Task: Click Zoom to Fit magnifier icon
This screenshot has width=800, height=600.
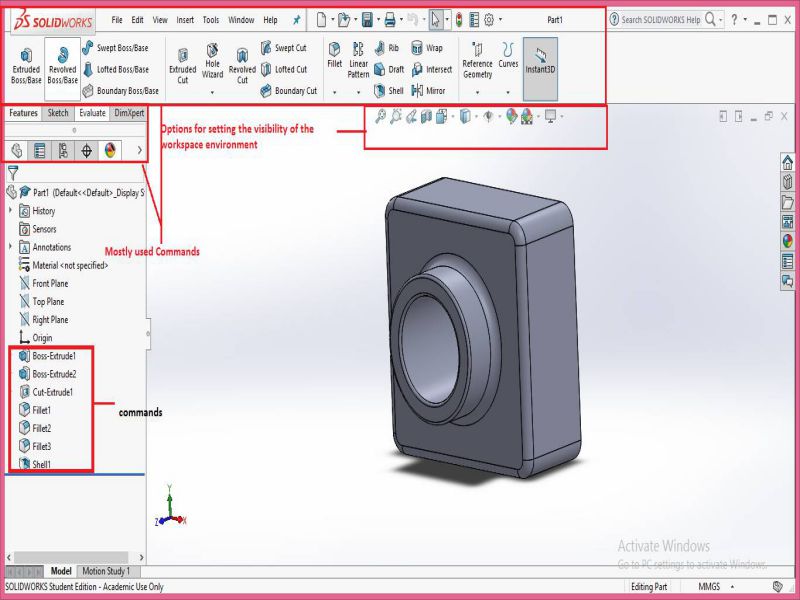Action: (380, 116)
